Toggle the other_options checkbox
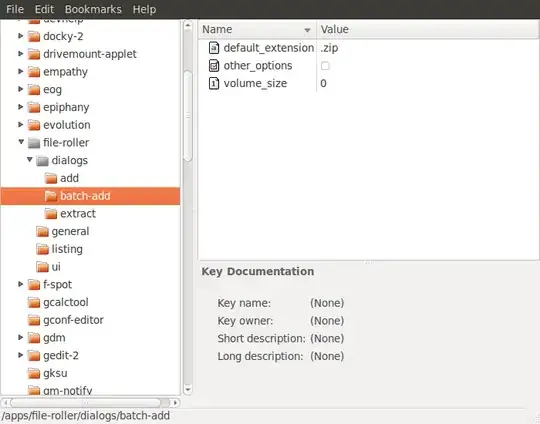This screenshot has width=540, height=424. click(x=325, y=65)
